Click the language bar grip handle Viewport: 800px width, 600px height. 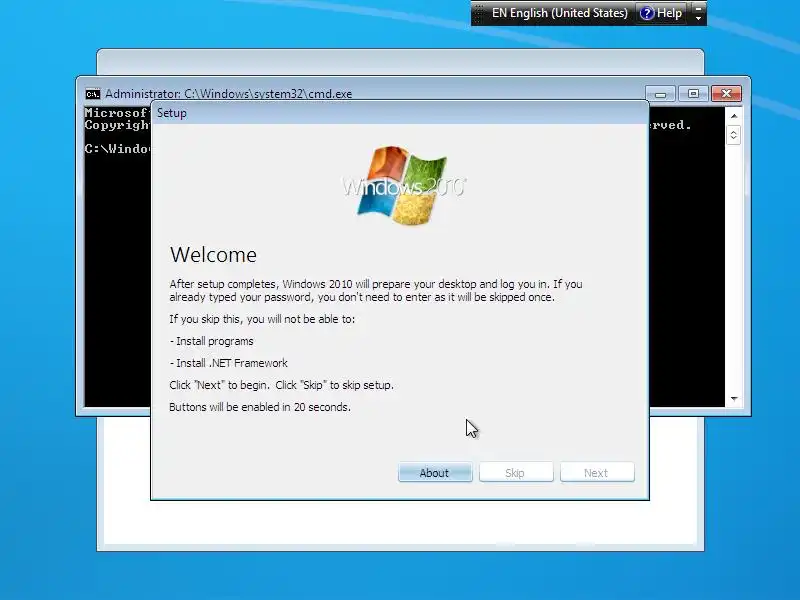[479, 13]
